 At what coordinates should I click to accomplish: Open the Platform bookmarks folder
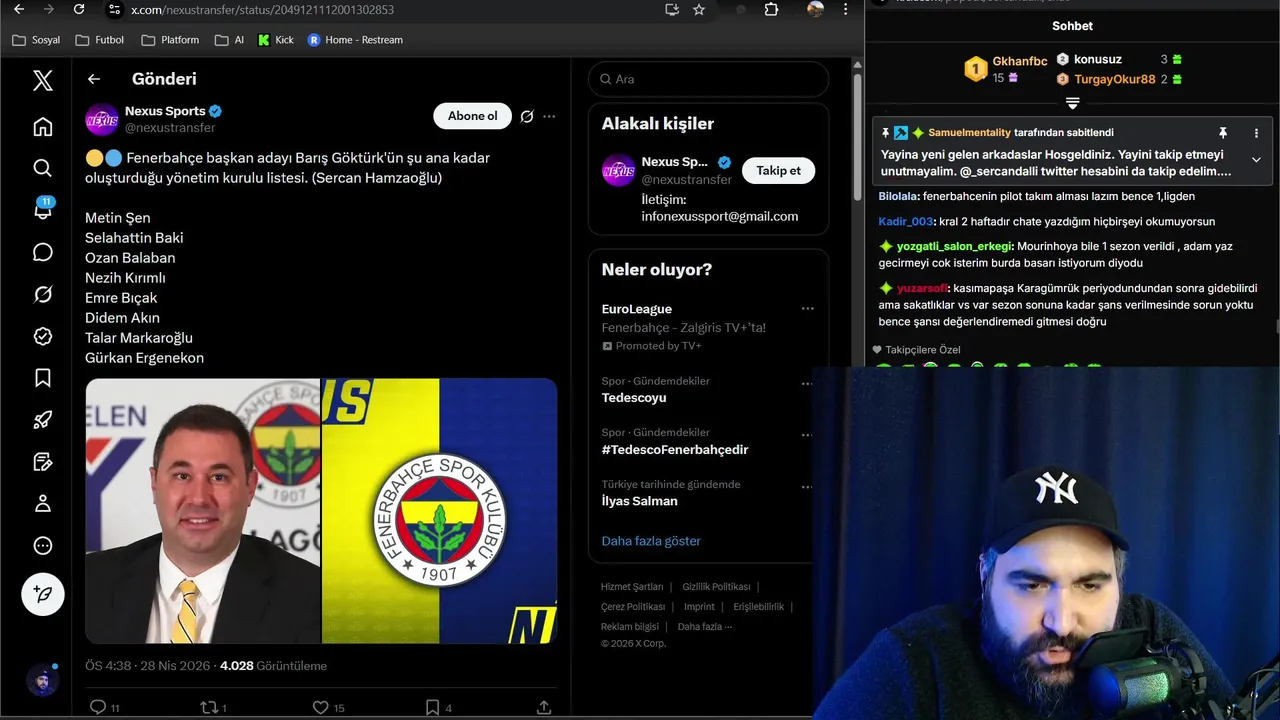170,40
